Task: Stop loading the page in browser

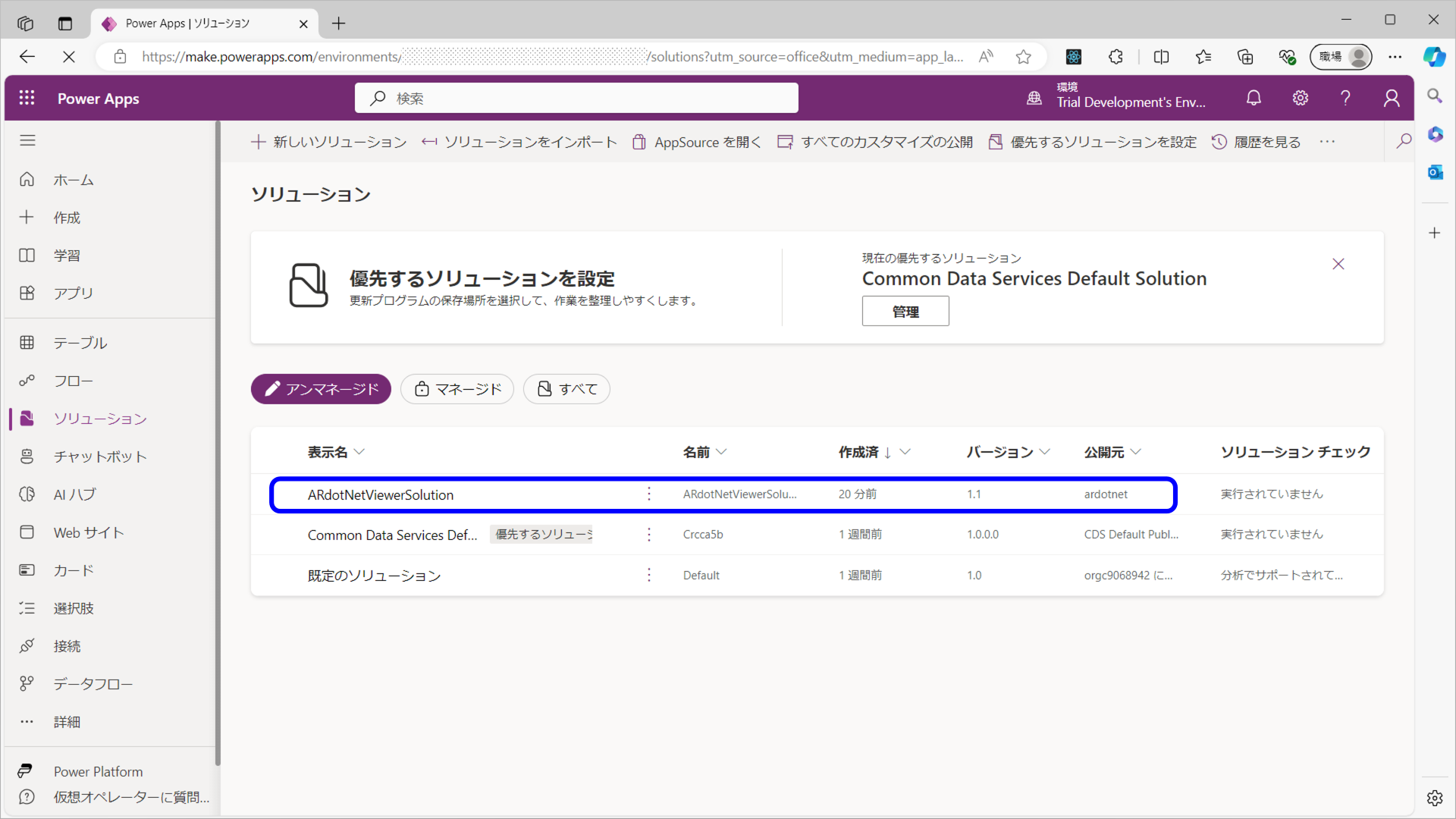Action: point(68,57)
